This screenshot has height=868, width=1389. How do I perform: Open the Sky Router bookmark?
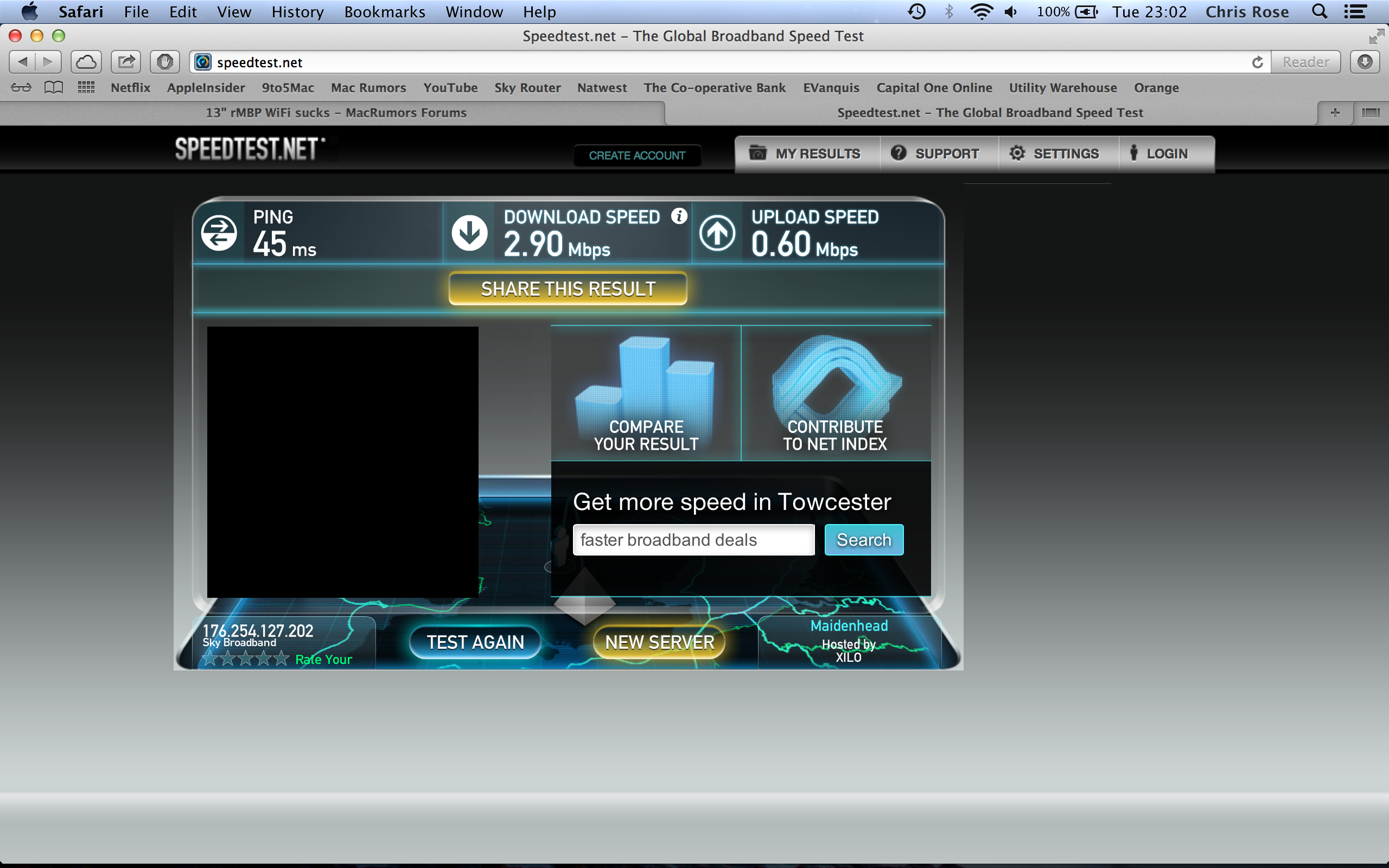(527, 88)
